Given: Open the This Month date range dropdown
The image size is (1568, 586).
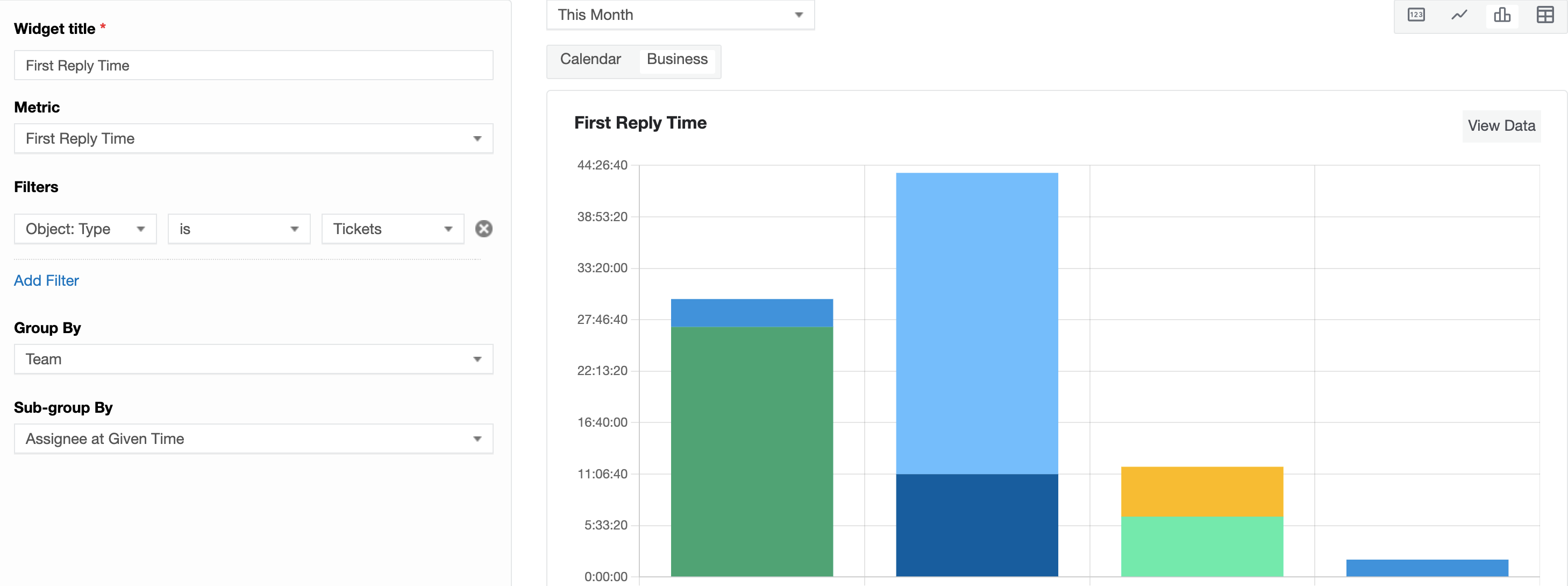Looking at the screenshot, I should tap(680, 15).
